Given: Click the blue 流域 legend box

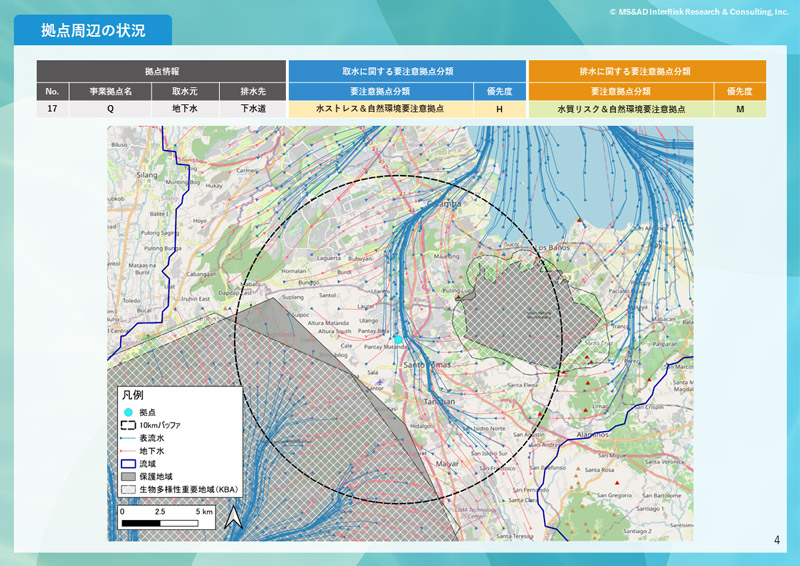Looking at the screenshot, I should pyautogui.click(x=128, y=464).
